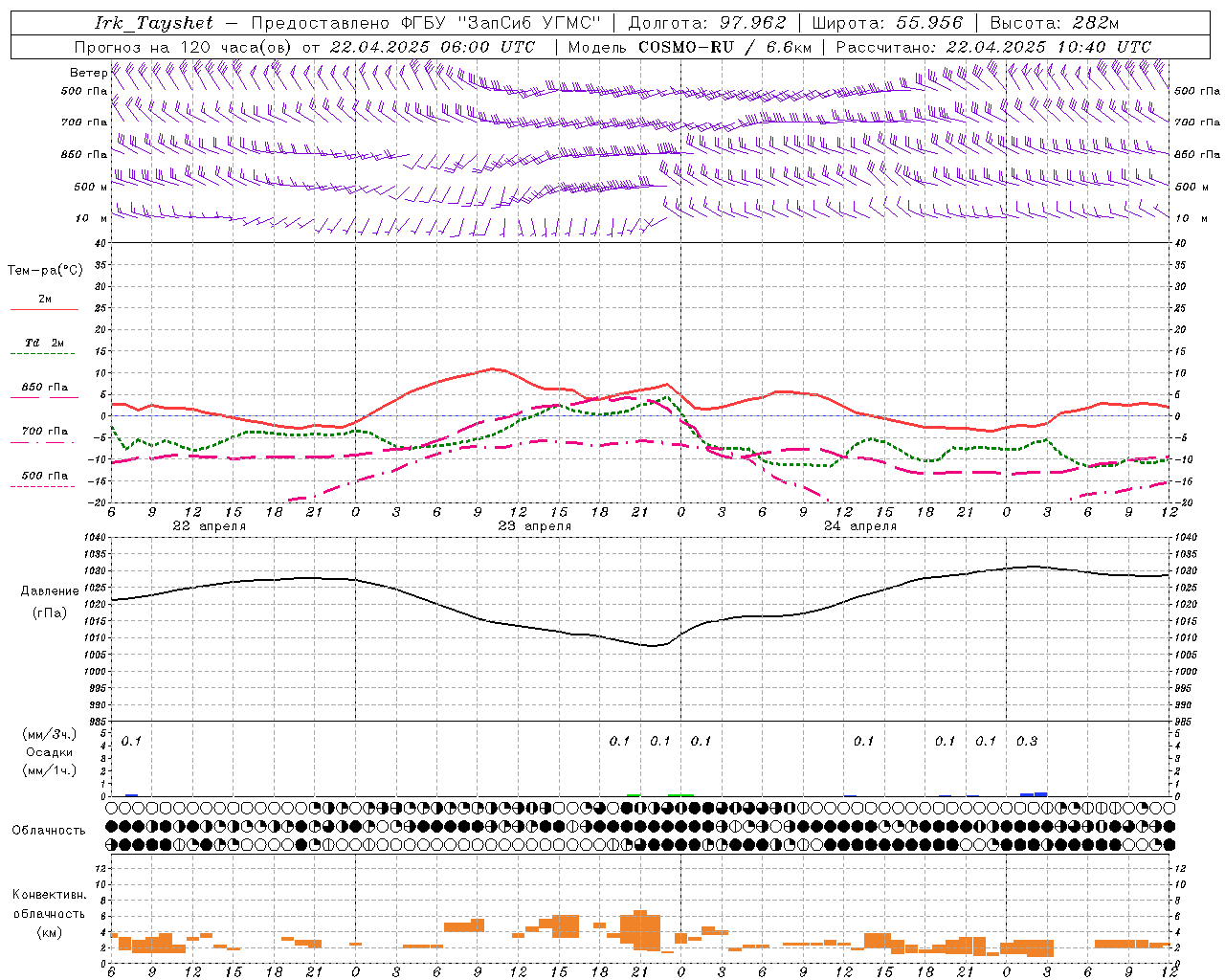The image size is (1225, 980).
Task: Click the (мм/3ч.) precipitation unit label
Action: tap(50, 734)
